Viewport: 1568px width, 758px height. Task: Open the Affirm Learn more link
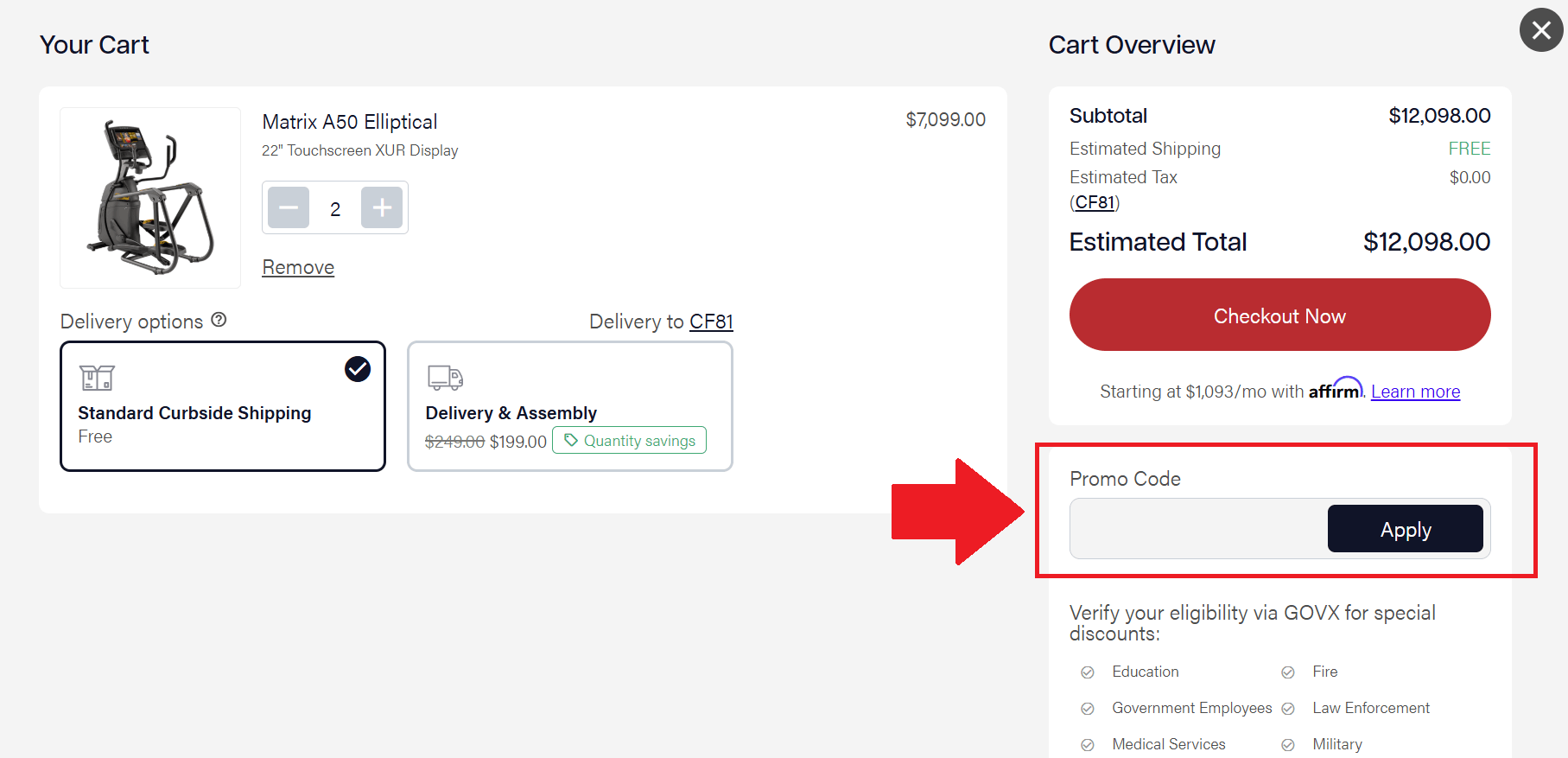[1415, 392]
